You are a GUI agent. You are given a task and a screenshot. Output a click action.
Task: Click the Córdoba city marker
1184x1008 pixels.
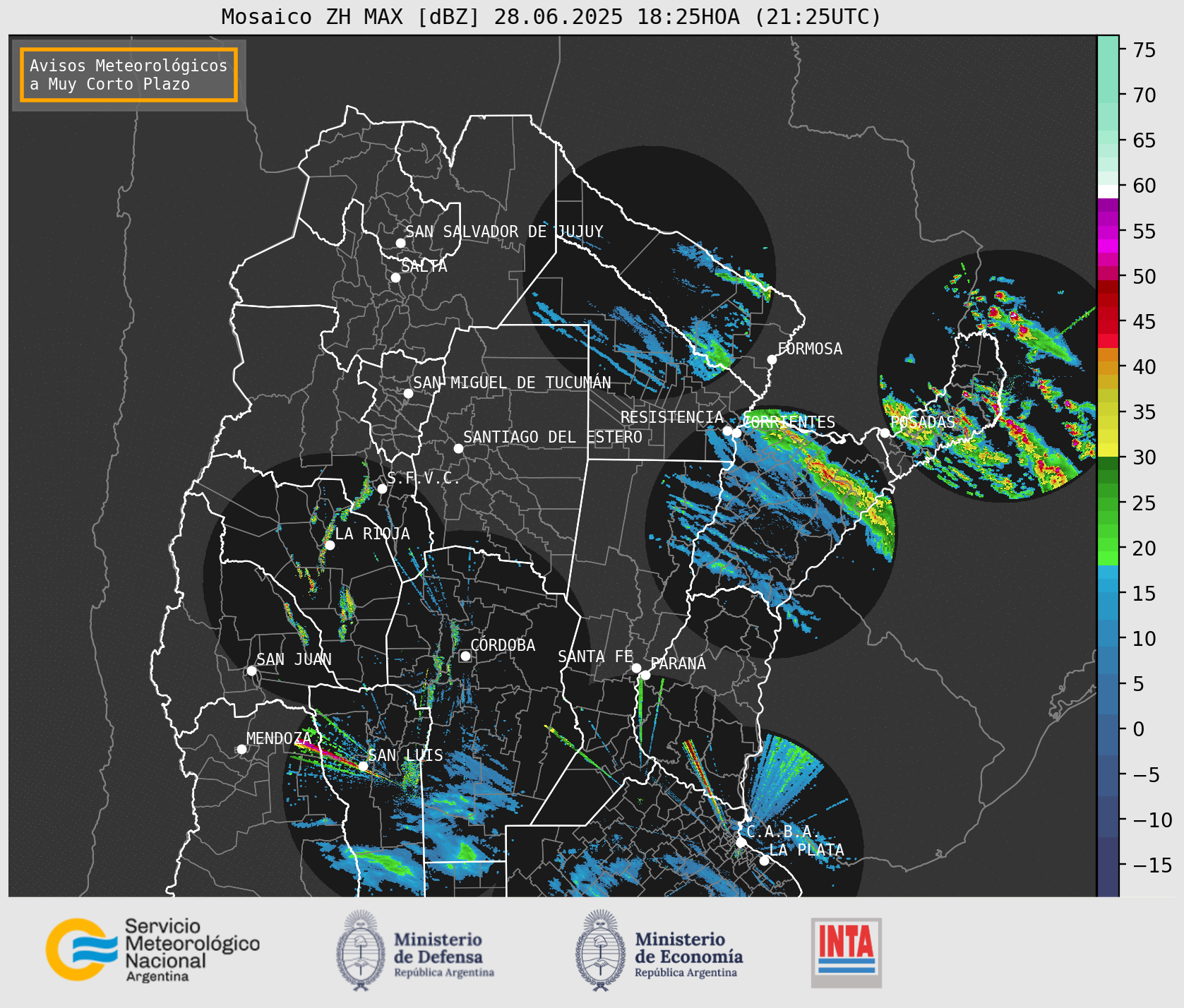(x=465, y=656)
